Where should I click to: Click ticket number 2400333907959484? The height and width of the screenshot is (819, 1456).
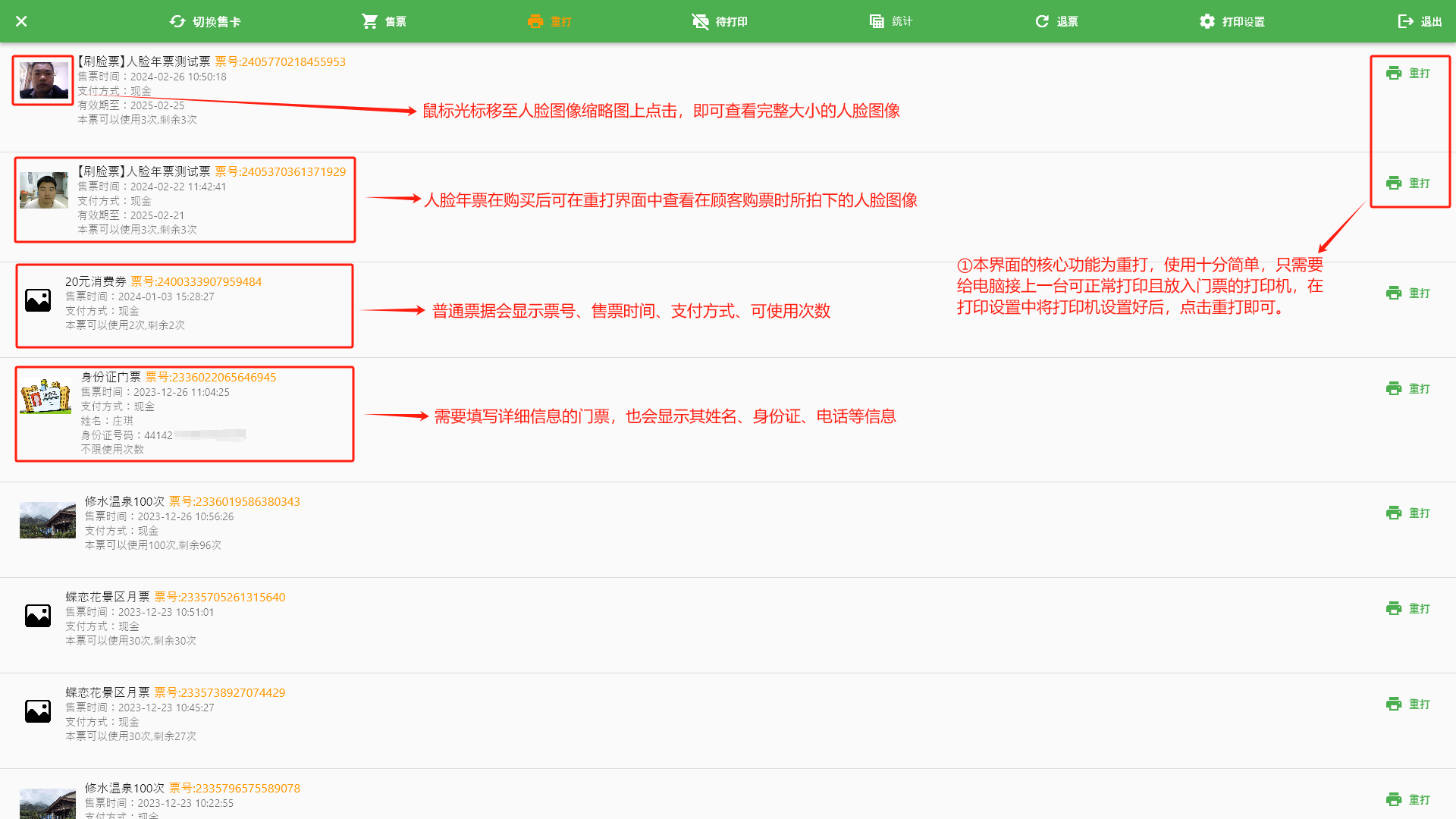[196, 282]
